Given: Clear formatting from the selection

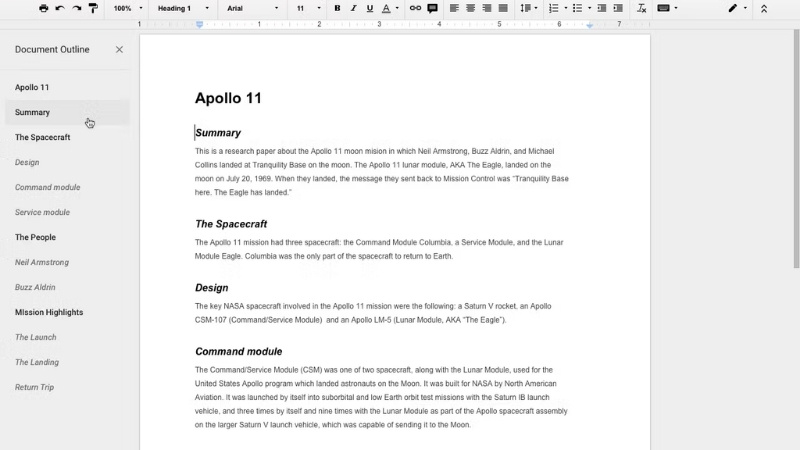Looking at the screenshot, I should coord(641,8).
